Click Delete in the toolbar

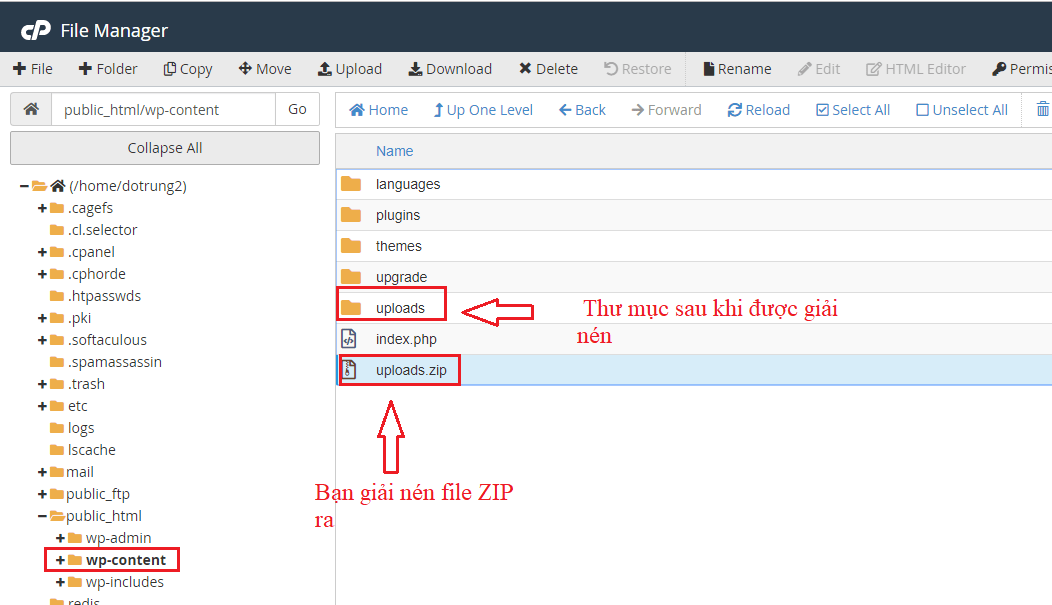pyautogui.click(x=548, y=69)
